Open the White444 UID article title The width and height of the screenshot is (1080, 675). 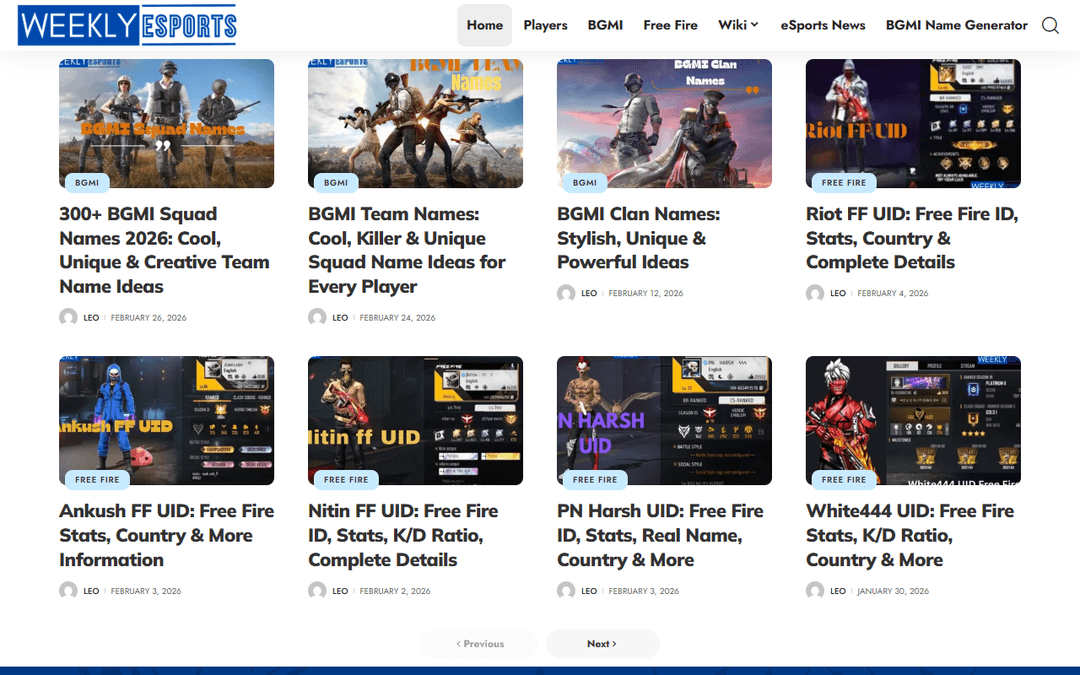point(910,535)
